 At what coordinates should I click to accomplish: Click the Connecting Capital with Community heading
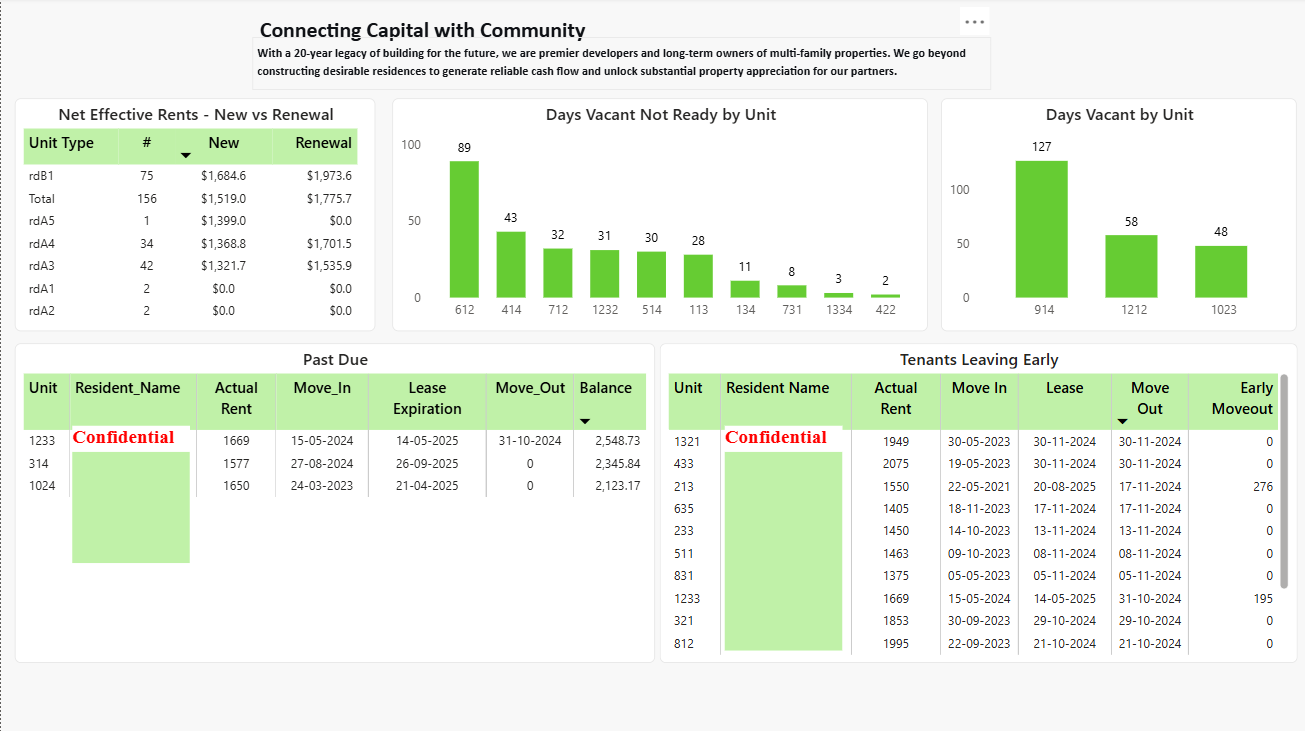(x=422, y=30)
